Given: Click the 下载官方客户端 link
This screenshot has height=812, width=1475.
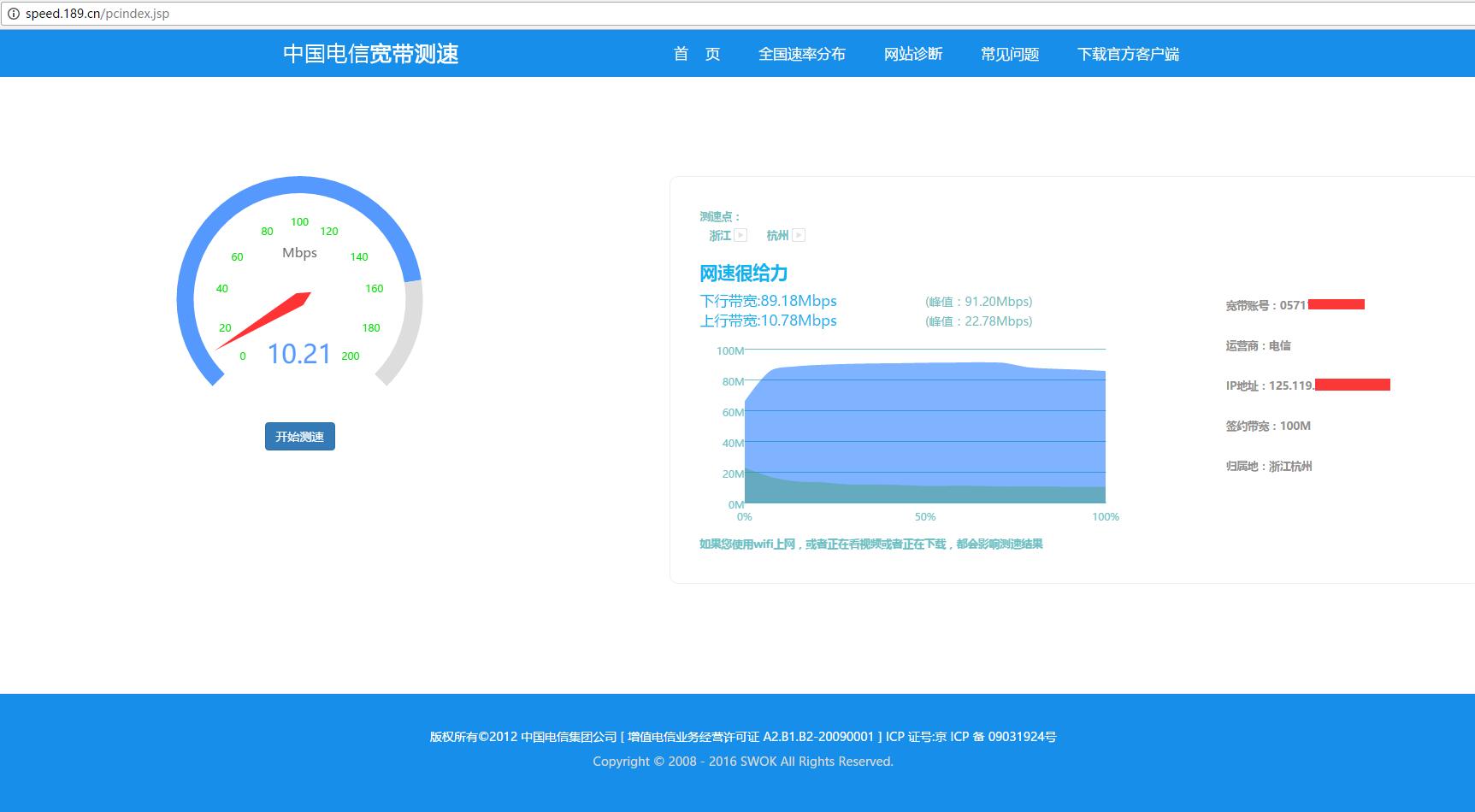Looking at the screenshot, I should tap(1127, 54).
